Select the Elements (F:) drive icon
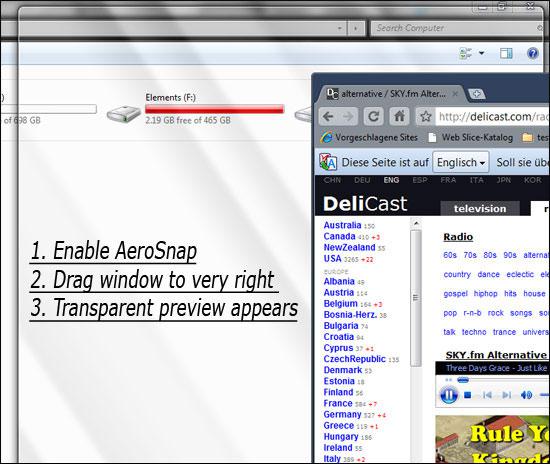550x464 pixels. (x=124, y=114)
